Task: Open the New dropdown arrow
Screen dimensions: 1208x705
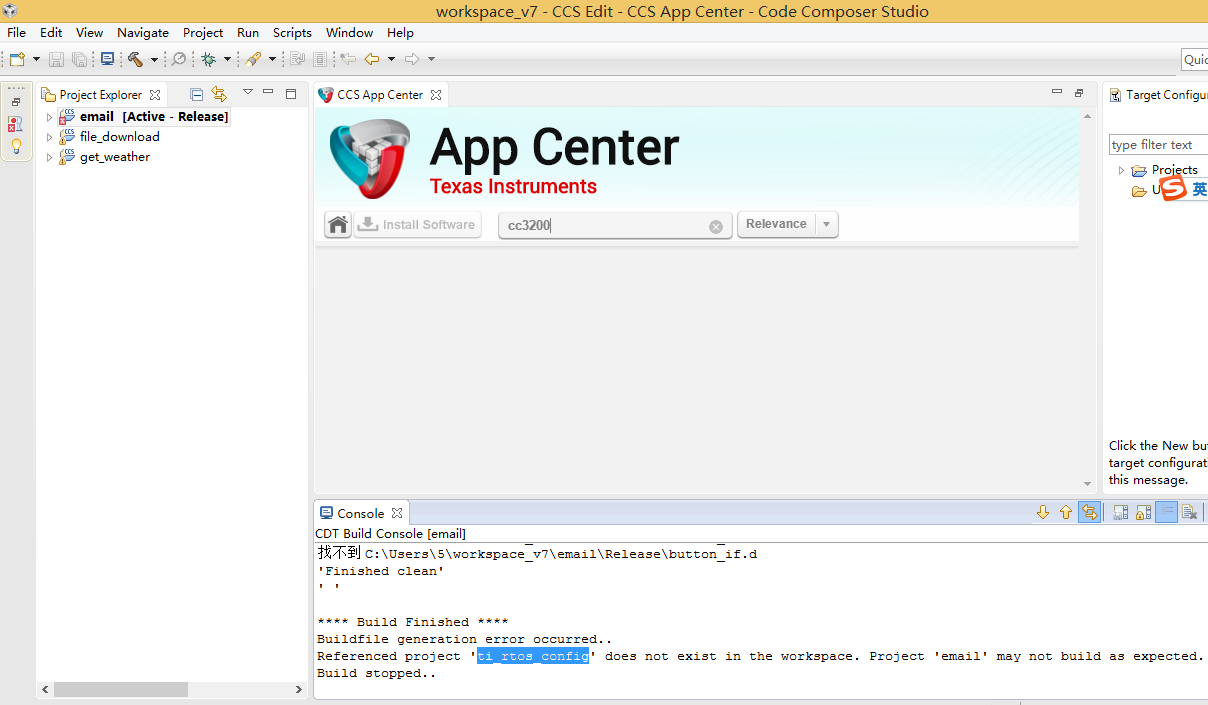Action: (36, 60)
